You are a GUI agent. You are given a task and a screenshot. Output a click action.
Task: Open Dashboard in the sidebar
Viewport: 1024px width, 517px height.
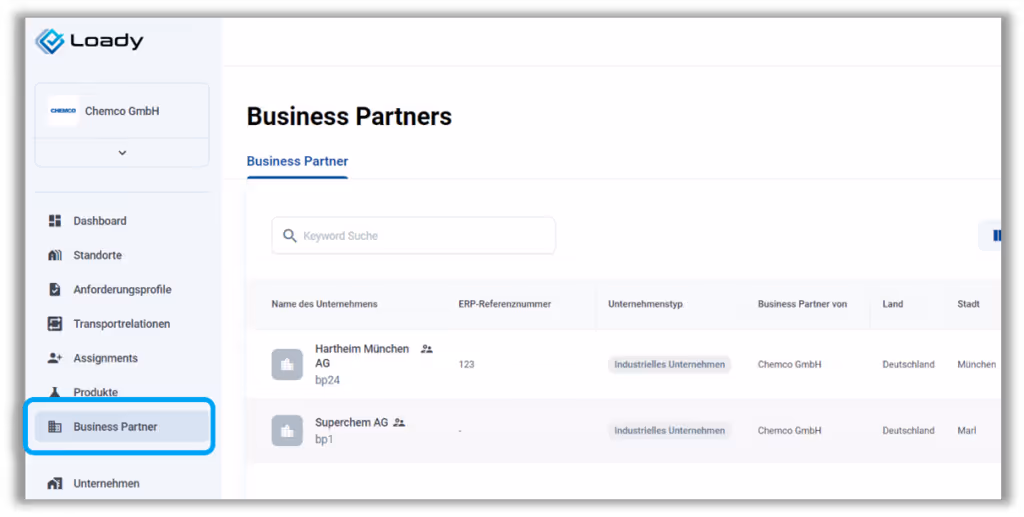pyautogui.click(x=100, y=221)
